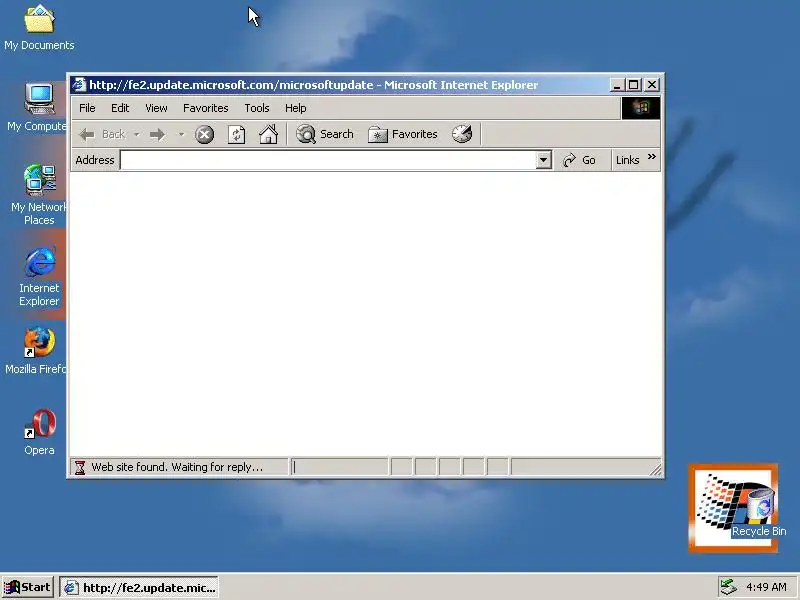This screenshot has height=600, width=800.
Task: Select the My Documents desktop icon
Action: point(39,29)
